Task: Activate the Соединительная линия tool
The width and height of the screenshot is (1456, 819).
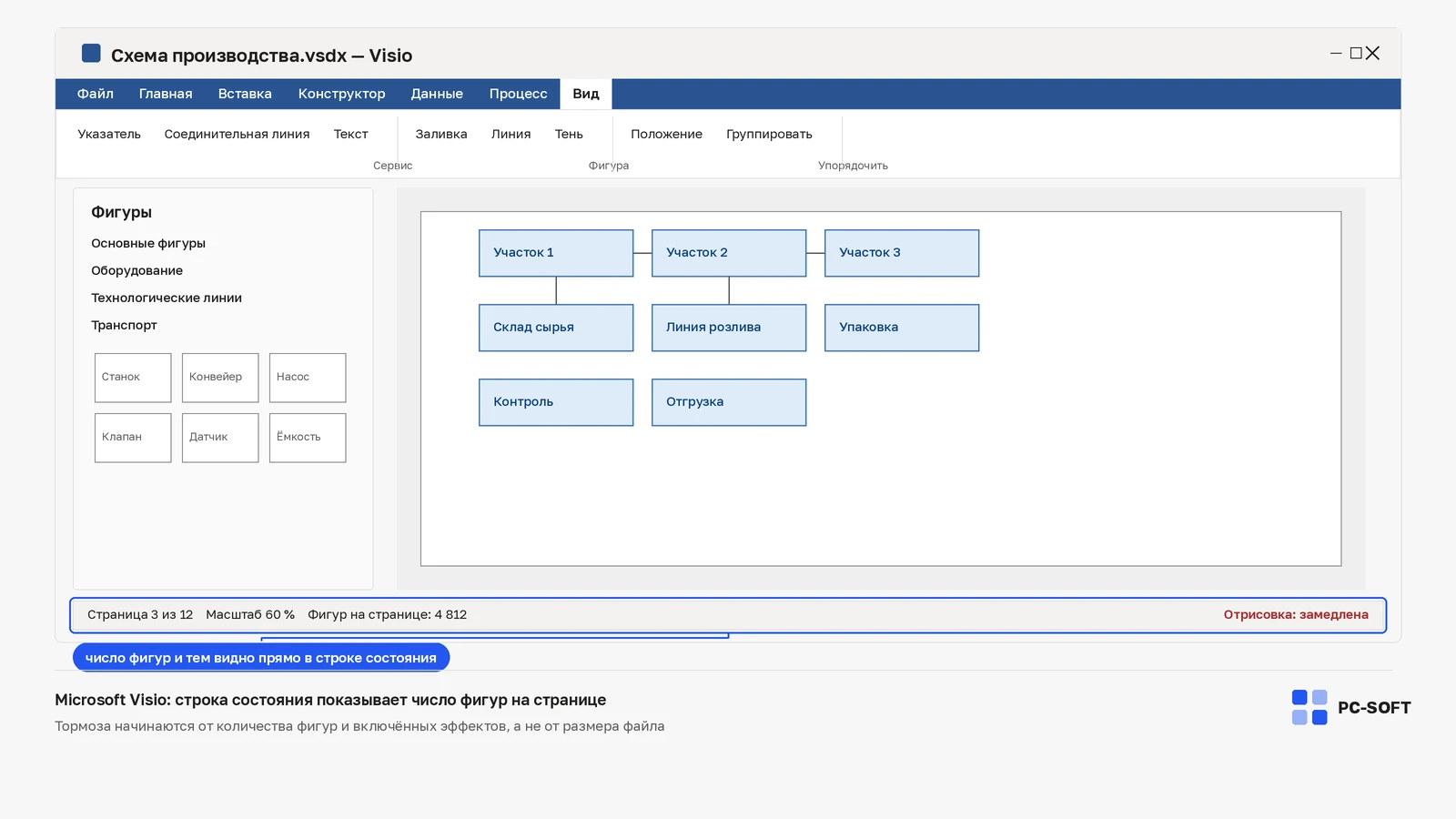Action: [x=238, y=134]
